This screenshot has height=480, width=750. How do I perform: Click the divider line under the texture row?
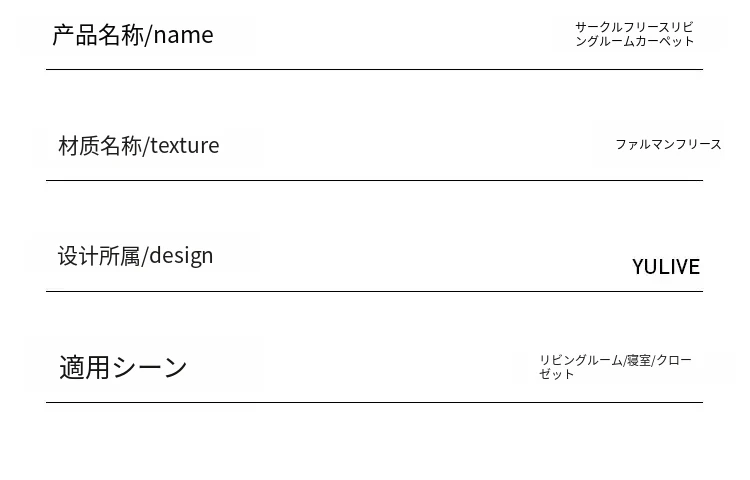click(x=375, y=180)
